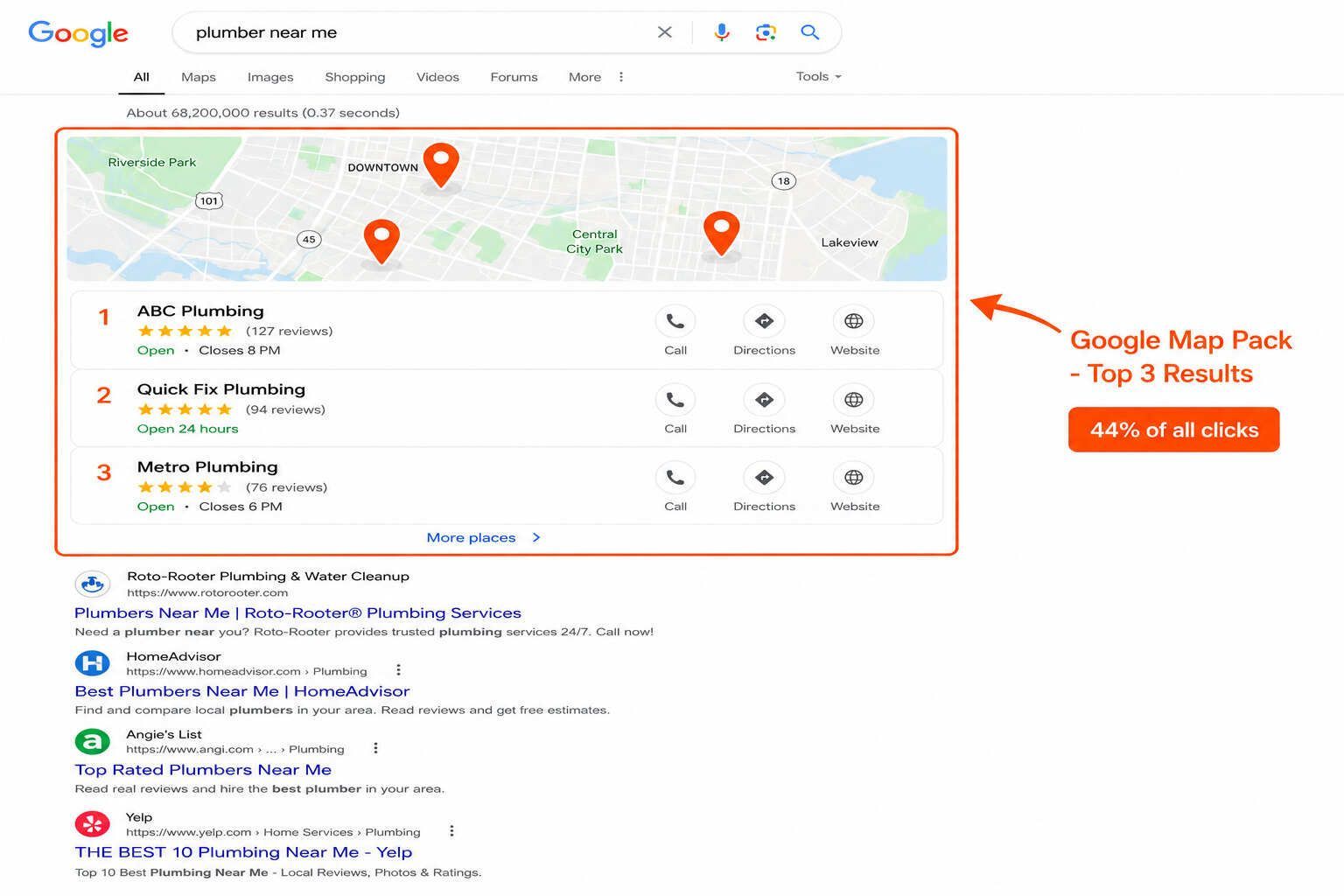Go to the Shopping tab
The image size is (1344, 896).
(355, 77)
